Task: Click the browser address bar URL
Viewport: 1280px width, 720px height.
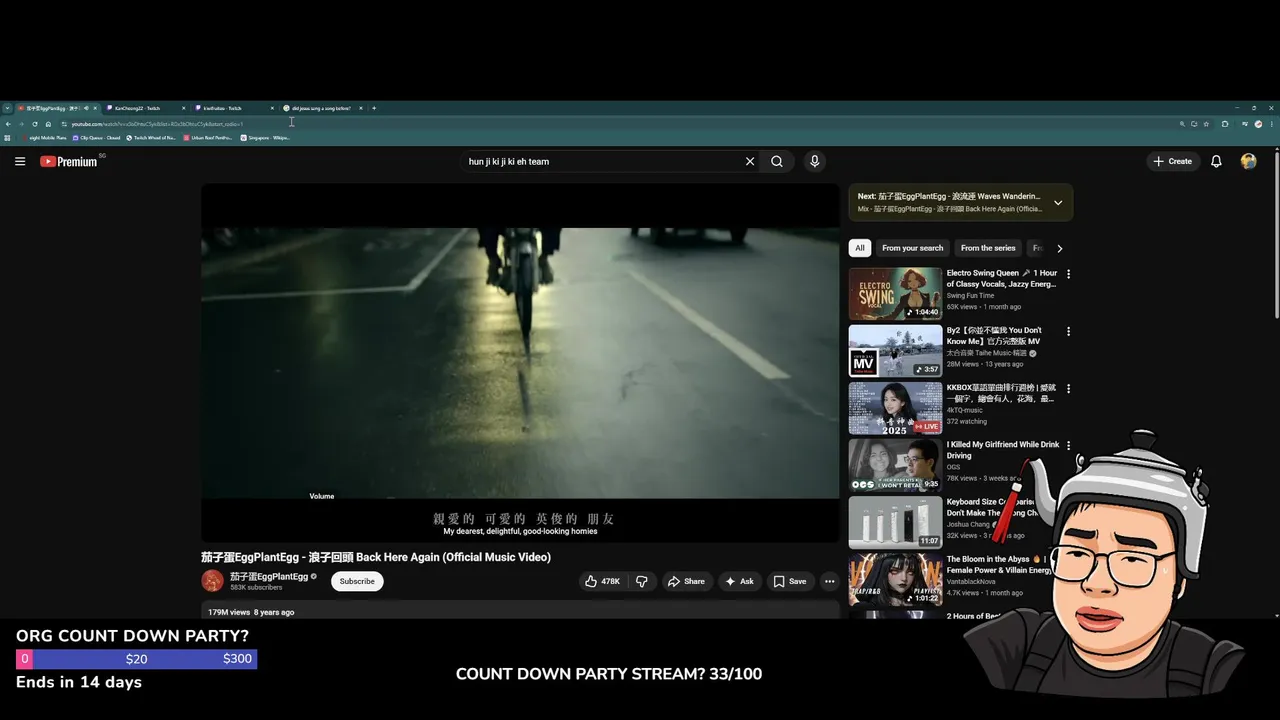Action: click(x=157, y=124)
